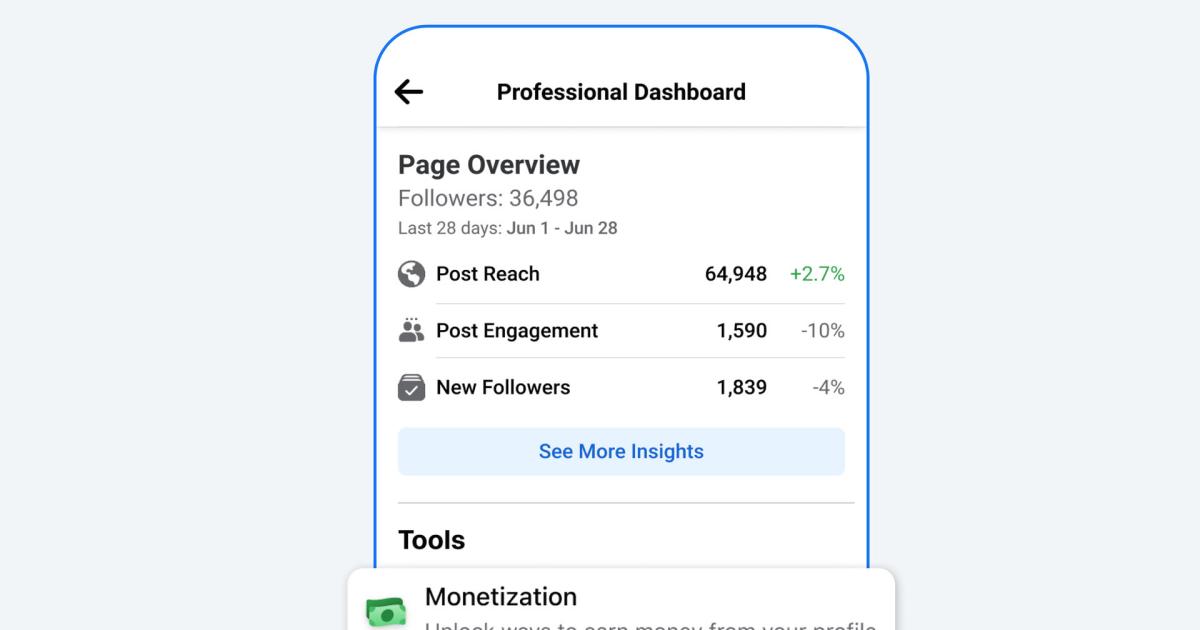Select the Post Reach row label
1200x630 pixels.
488,274
